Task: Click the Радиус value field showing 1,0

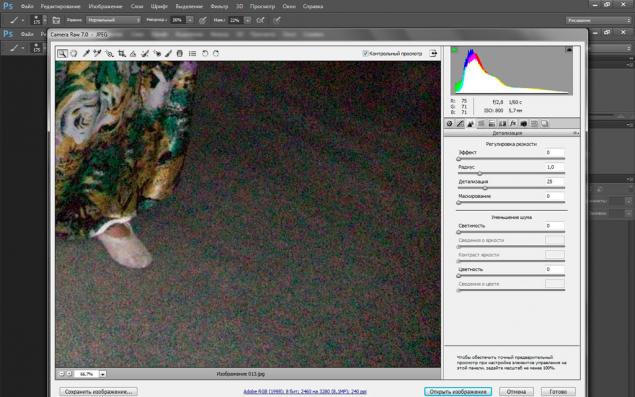Action: (x=554, y=167)
